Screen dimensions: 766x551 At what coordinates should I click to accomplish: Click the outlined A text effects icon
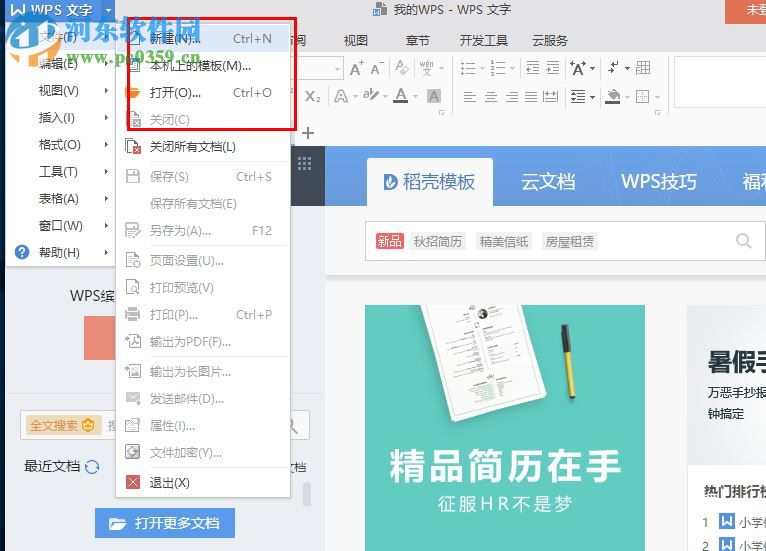(340, 96)
